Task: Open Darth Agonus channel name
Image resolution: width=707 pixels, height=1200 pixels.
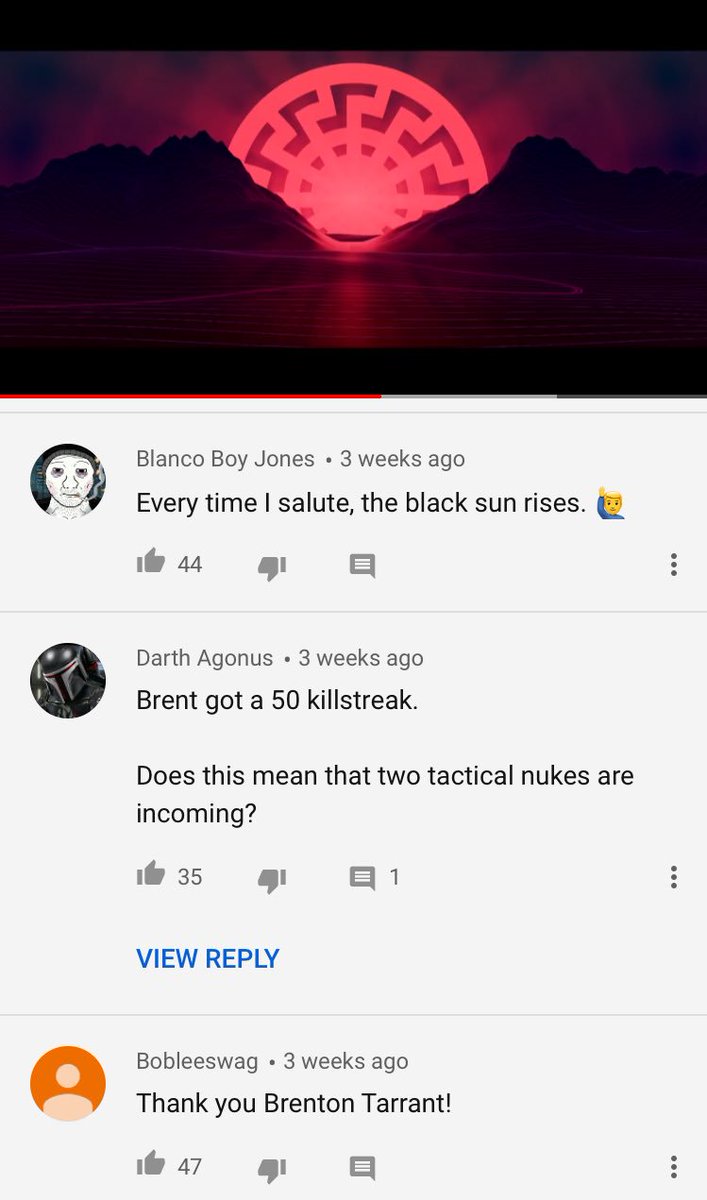Action: click(x=204, y=658)
